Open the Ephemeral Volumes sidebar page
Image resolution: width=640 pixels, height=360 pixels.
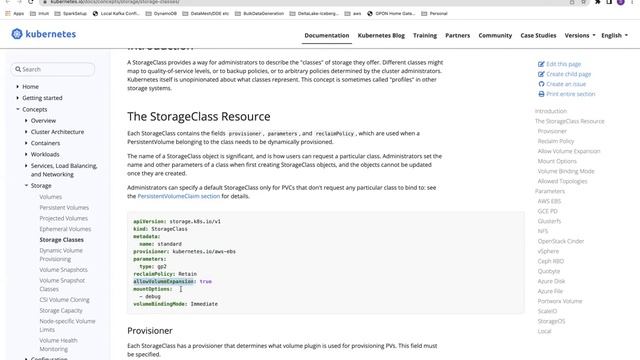pyautogui.click(x=65, y=229)
